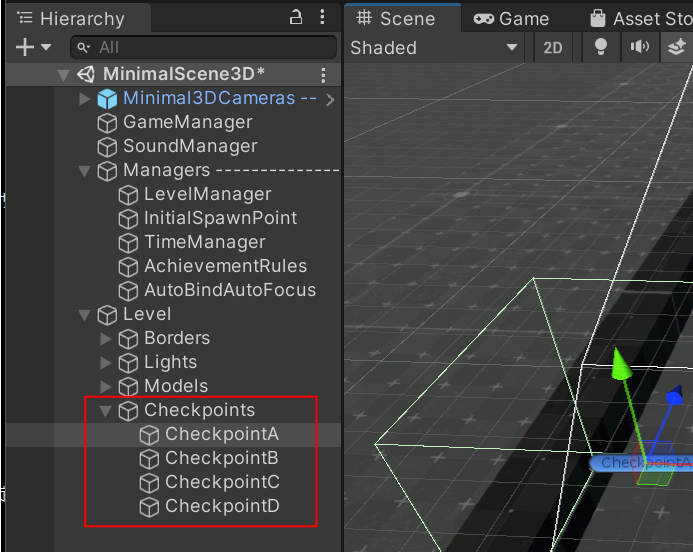Select AchievementRules object
The width and height of the screenshot is (693, 552).
(225, 266)
